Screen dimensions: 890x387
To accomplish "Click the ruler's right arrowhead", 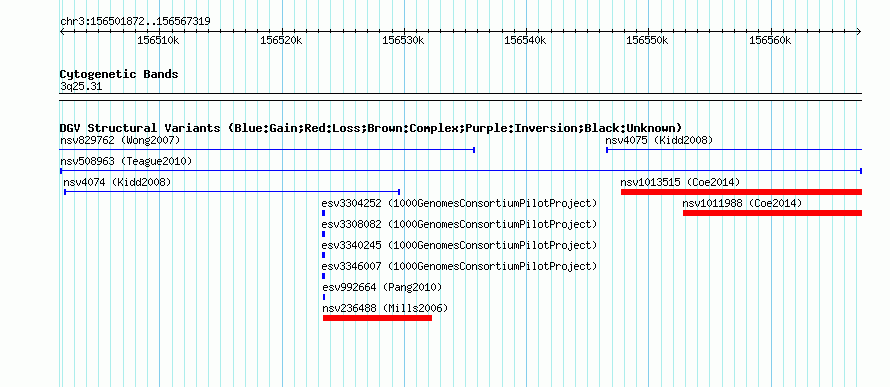I will click(x=859, y=32).
